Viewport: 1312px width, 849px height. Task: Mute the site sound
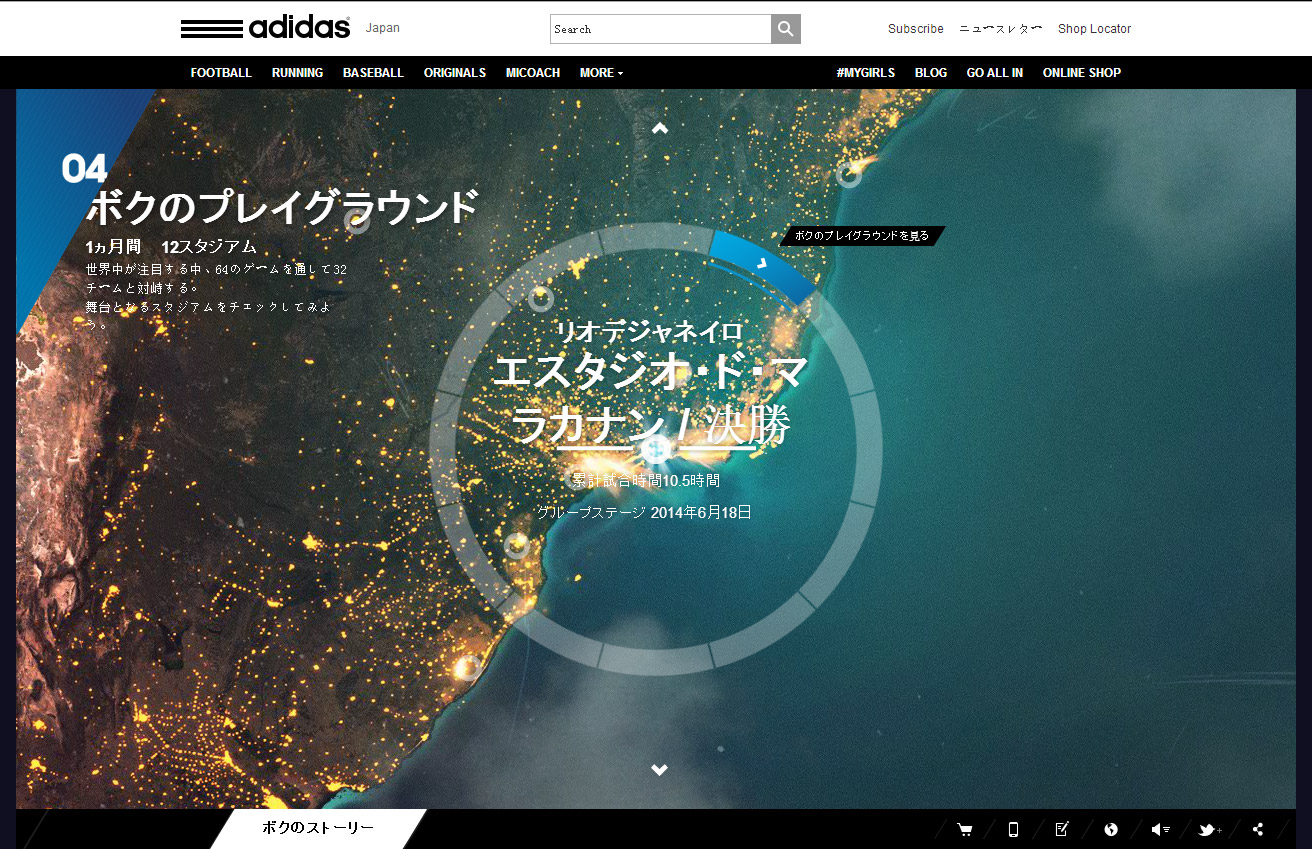click(x=1160, y=829)
